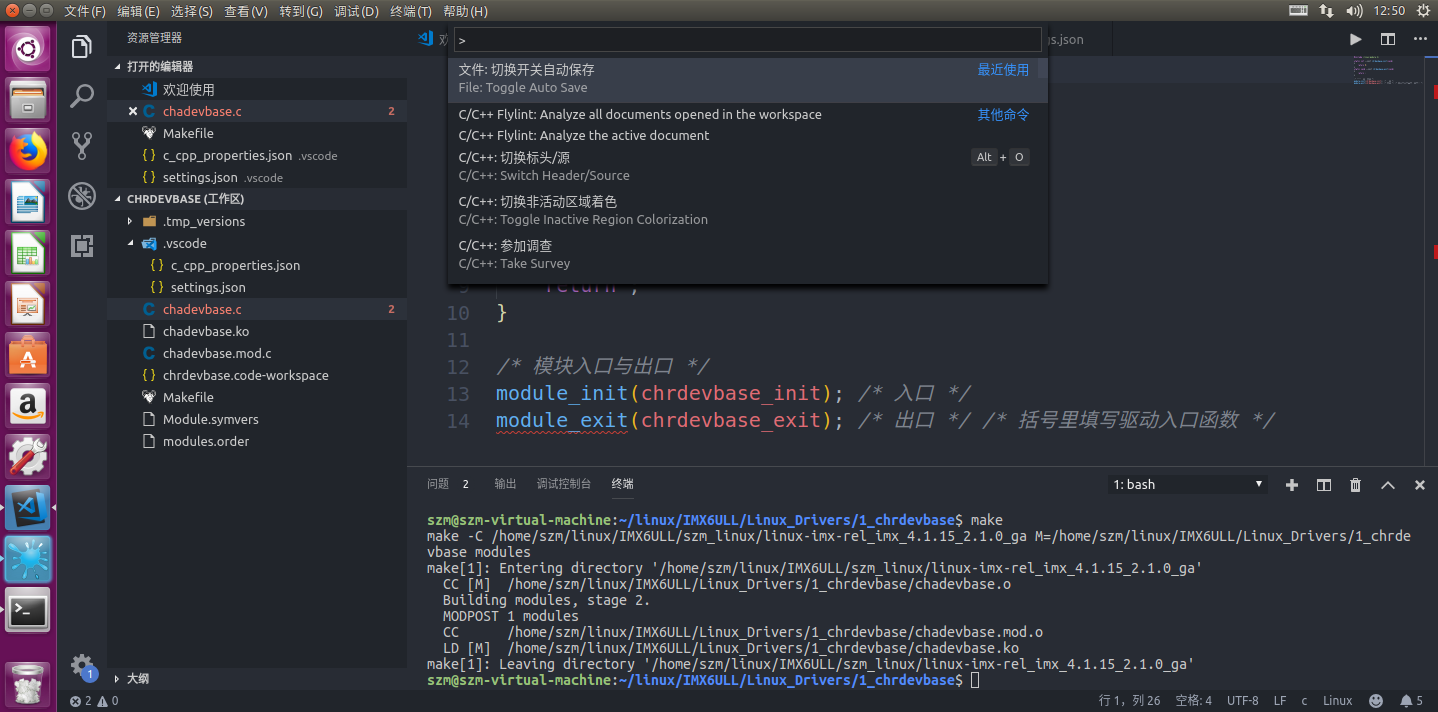Open Module.symvers in the explorer
This screenshot has width=1438, height=712.
point(256,419)
